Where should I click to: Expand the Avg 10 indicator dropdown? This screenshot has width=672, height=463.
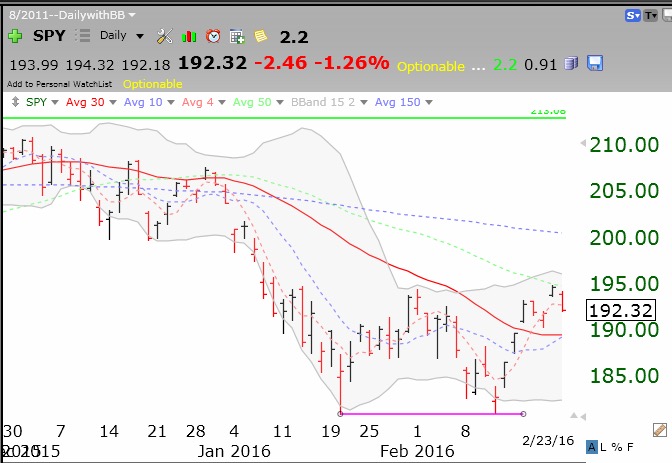pyautogui.click(x=171, y=102)
